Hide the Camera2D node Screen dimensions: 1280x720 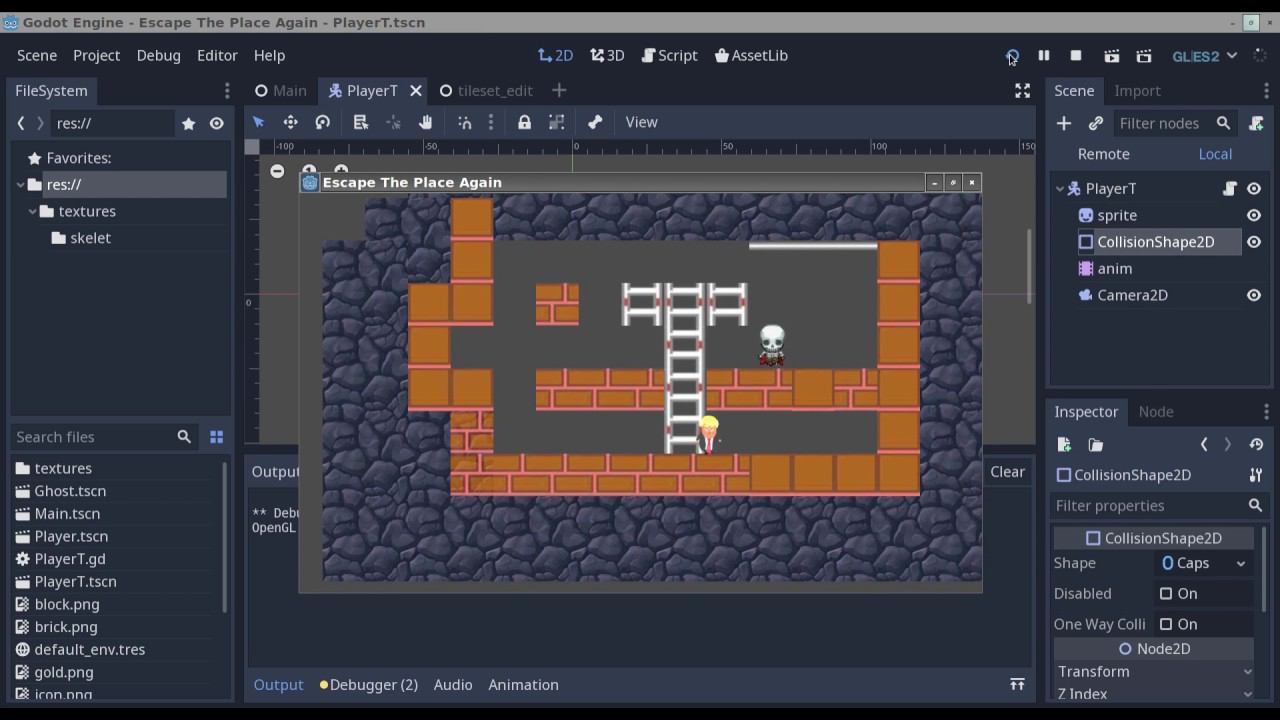pyautogui.click(x=1254, y=295)
